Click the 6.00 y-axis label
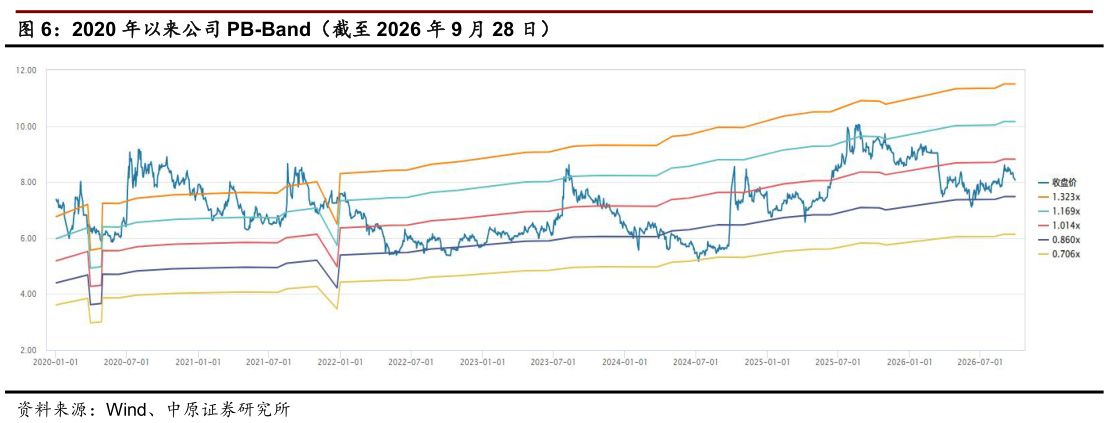1109x423 pixels. pos(28,238)
